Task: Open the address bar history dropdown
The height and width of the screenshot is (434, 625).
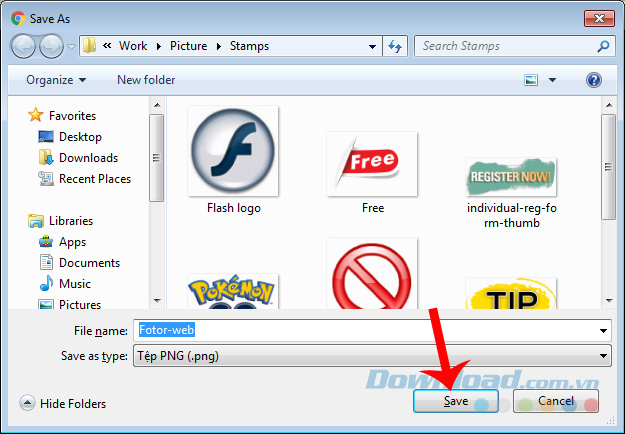Action: (x=372, y=47)
